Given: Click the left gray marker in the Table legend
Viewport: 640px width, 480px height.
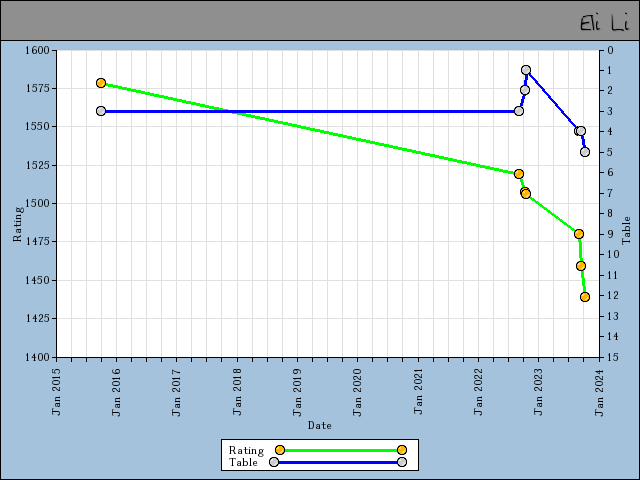Looking at the screenshot, I should 274,462.
